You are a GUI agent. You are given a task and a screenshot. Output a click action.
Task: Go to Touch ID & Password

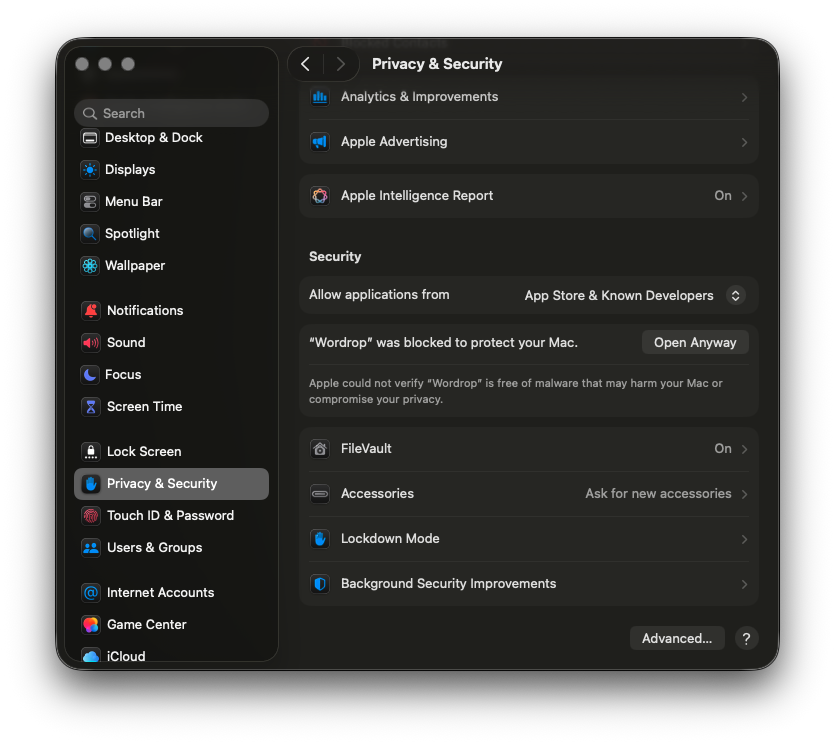[x=171, y=516]
